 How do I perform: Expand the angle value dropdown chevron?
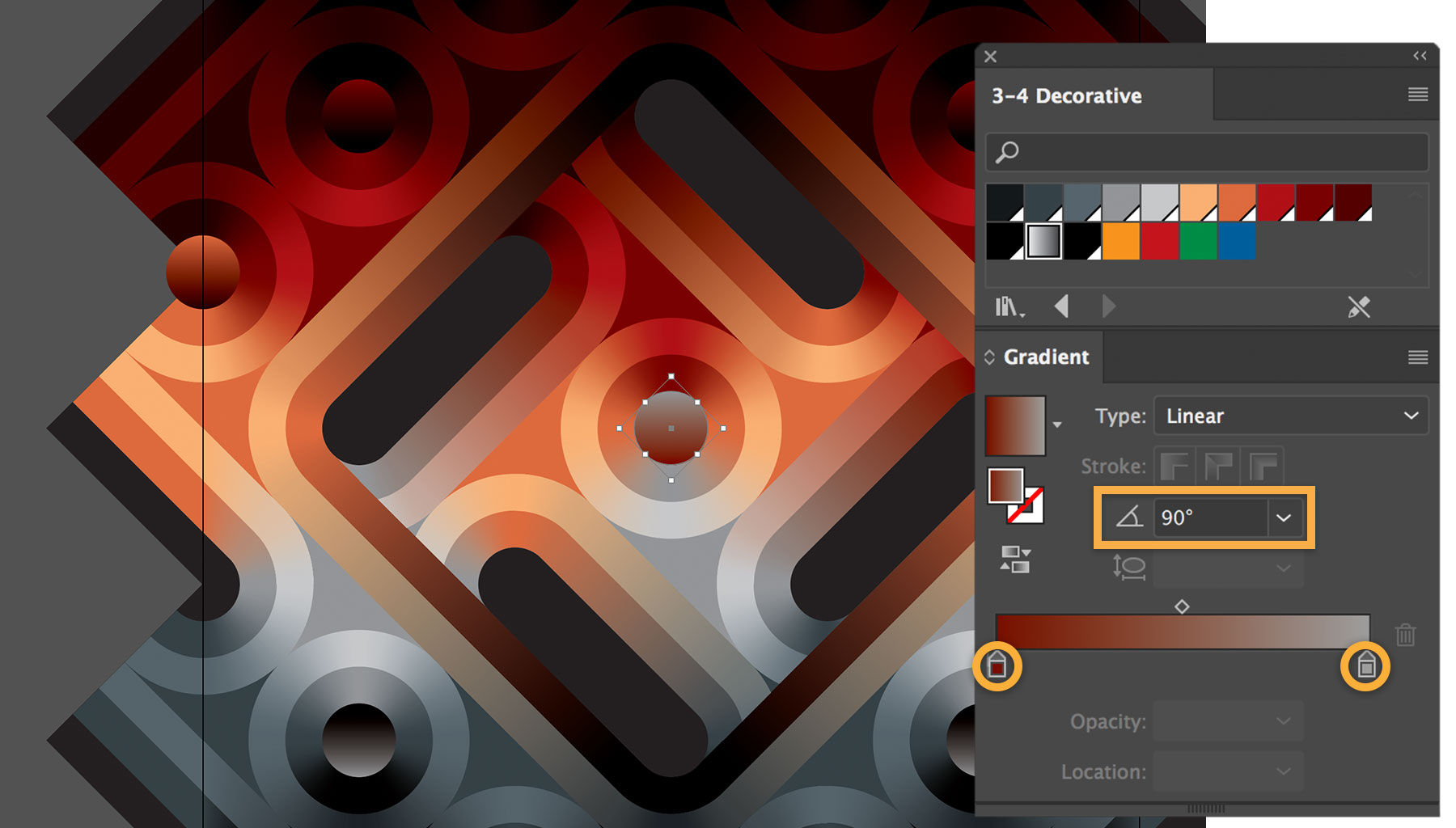click(1283, 518)
